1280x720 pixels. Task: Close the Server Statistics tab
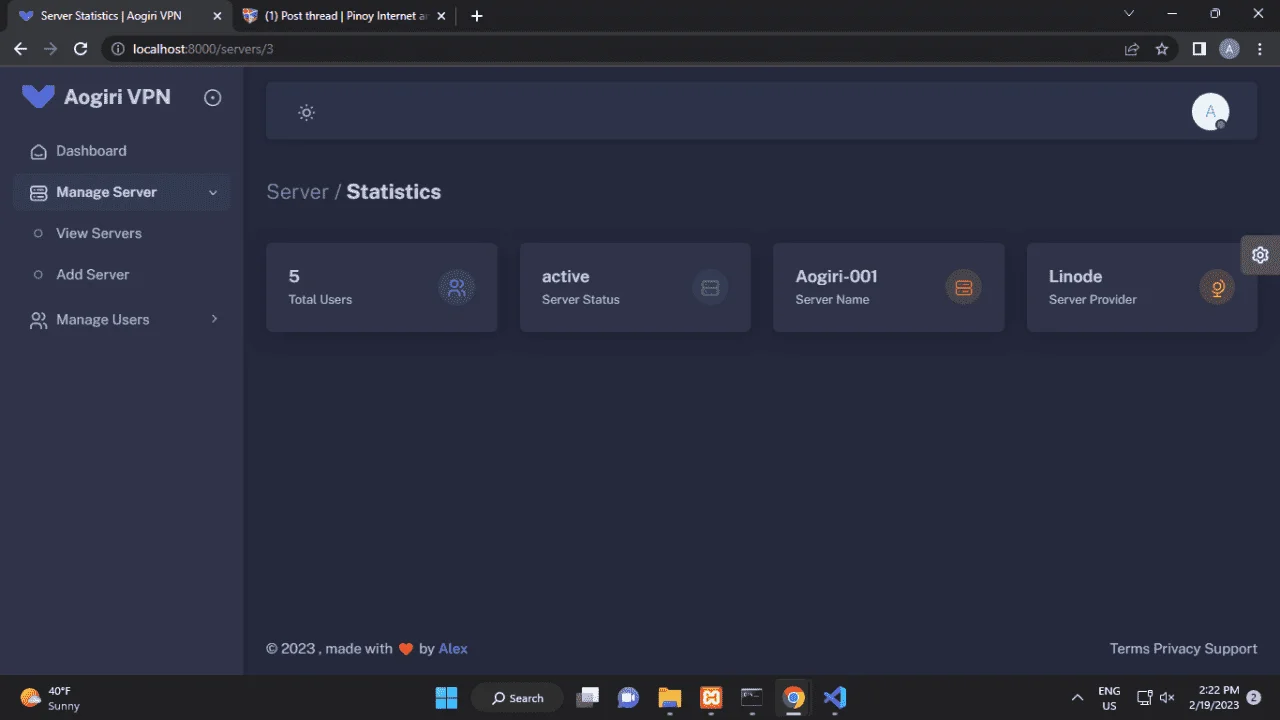pyautogui.click(x=217, y=16)
